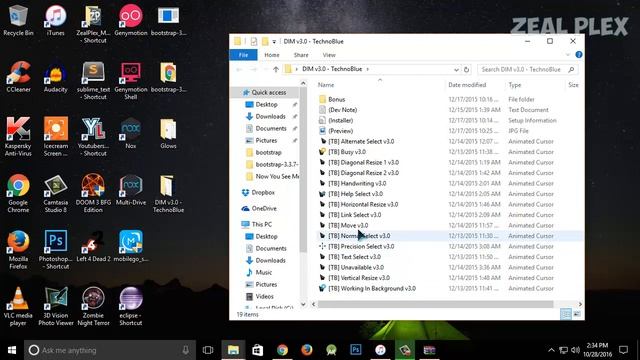This screenshot has height=360, width=640.
Task: Select the Genymotion Shell desktop icon
Action: pyautogui.click(x=131, y=80)
